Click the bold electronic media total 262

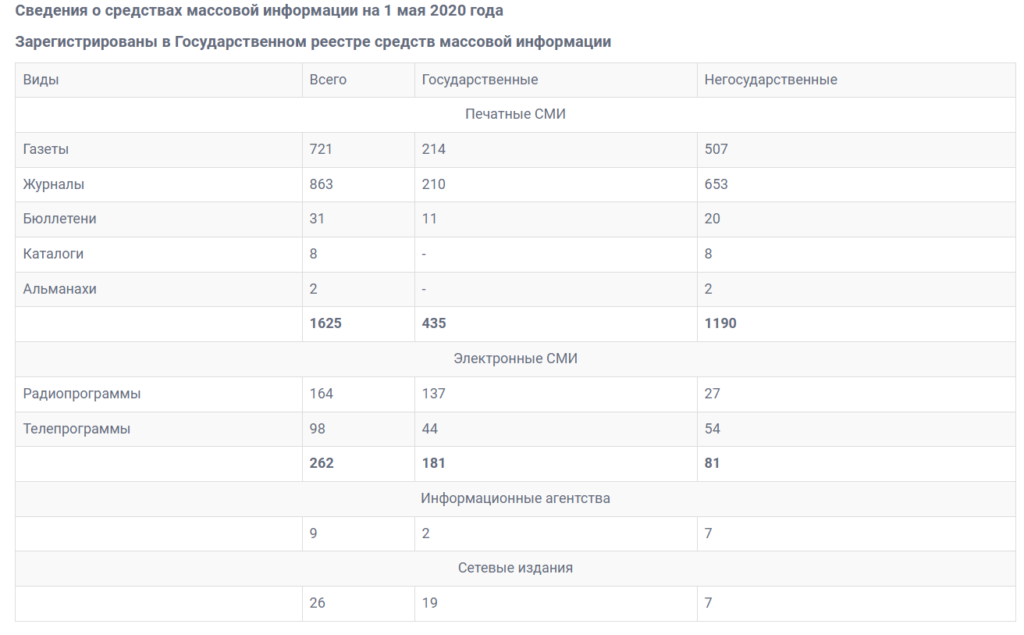322,463
